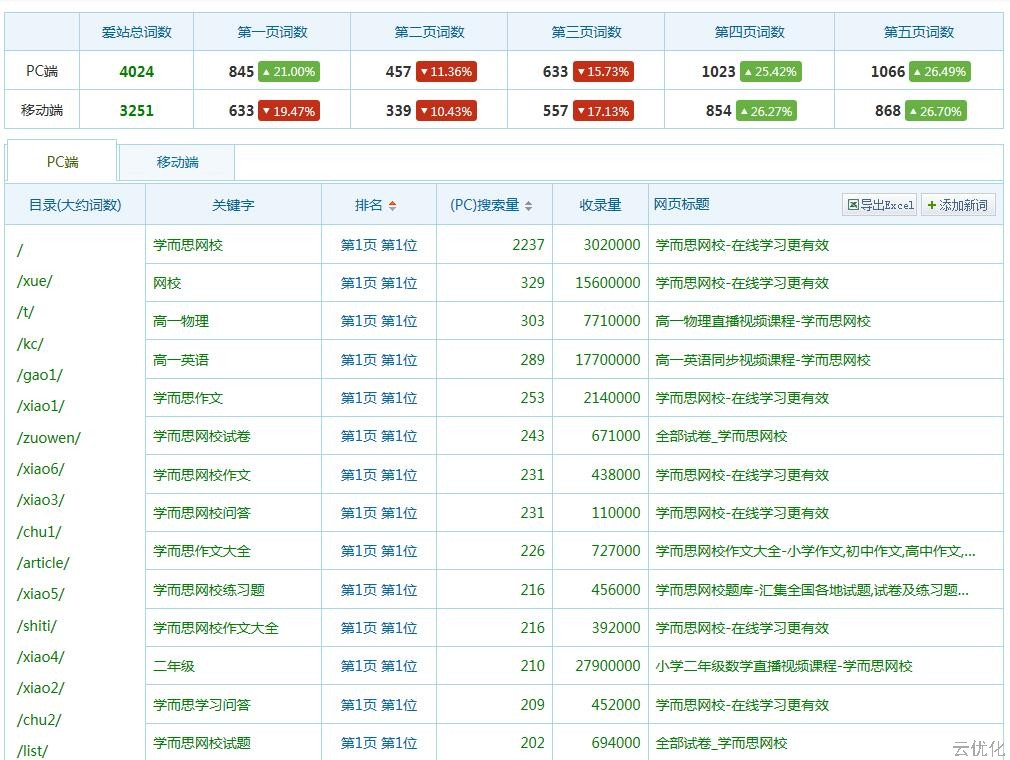Select the / root directory entry

(x=20, y=250)
